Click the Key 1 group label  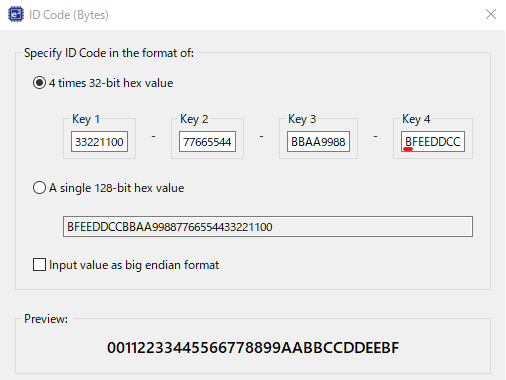click(86, 119)
